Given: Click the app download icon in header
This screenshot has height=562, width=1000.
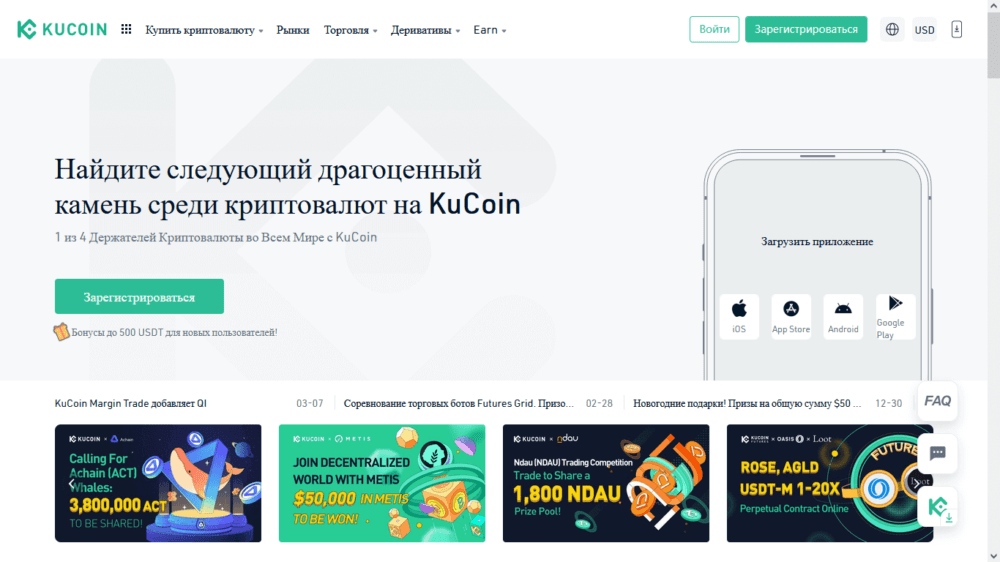Looking at the screenshot, I should [x=957, y=29].
